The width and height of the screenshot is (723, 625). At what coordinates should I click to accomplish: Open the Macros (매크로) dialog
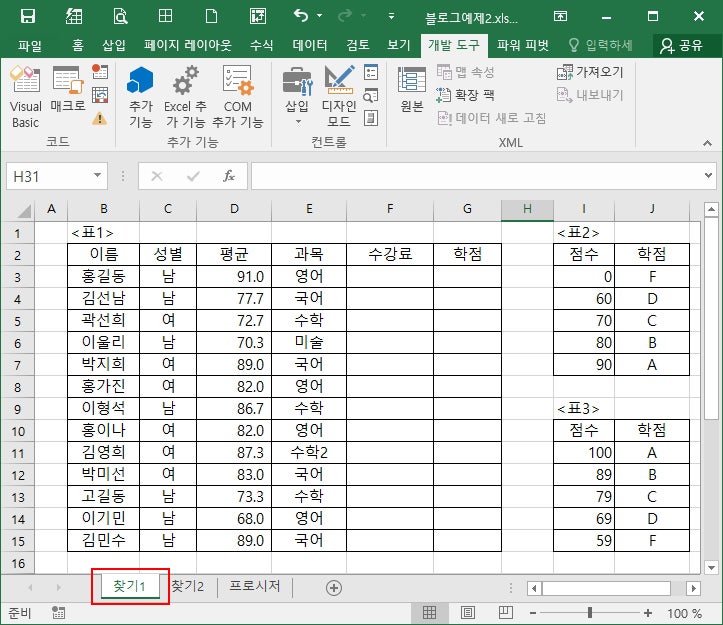[x=68, y=90]
